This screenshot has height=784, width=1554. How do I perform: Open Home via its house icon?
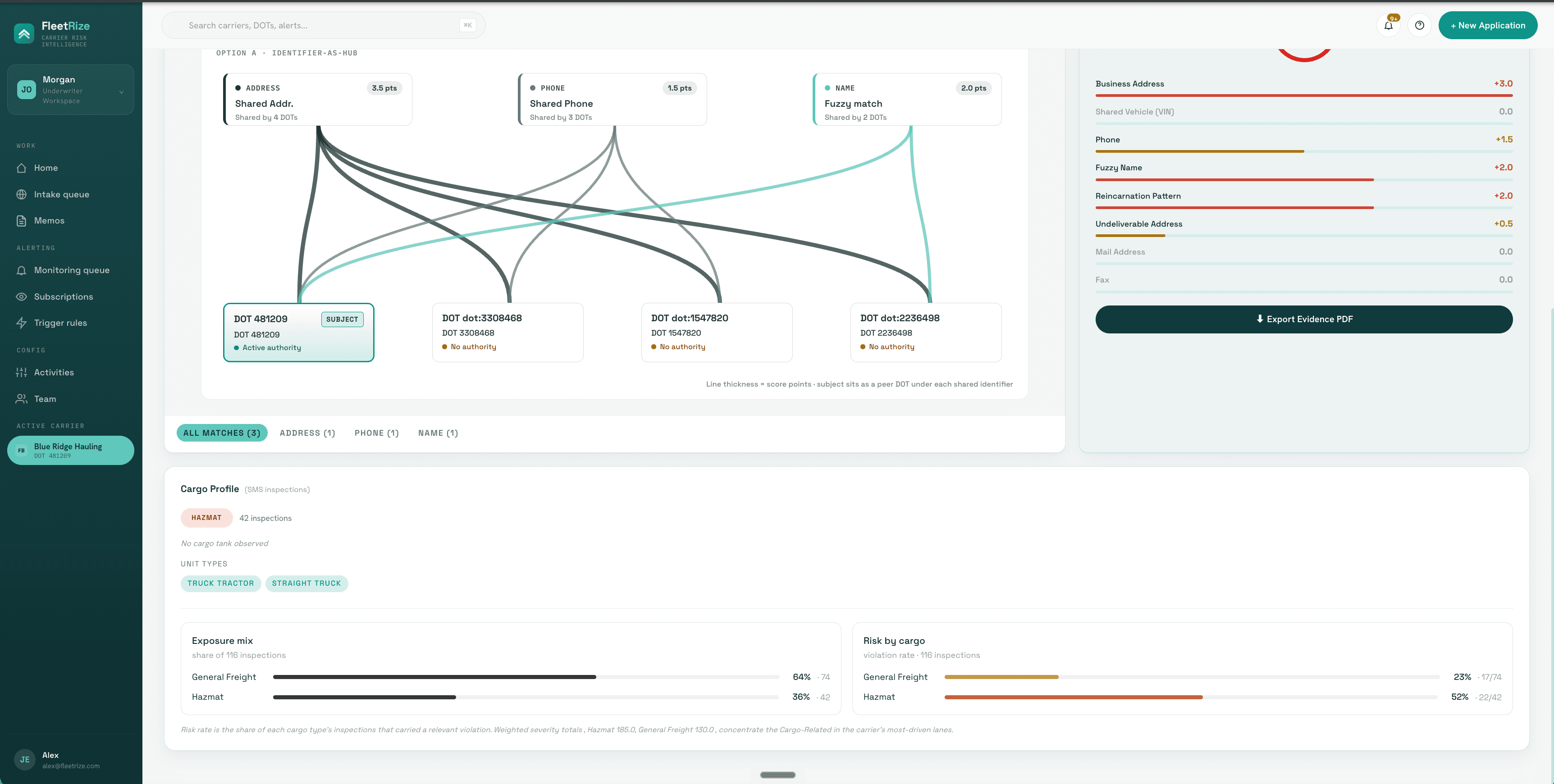[x=22, y=168]
